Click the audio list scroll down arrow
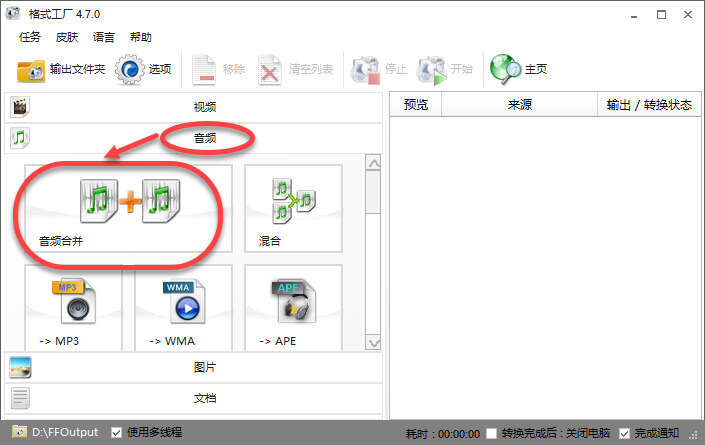The height and width of the screenshot is (445, 705). (373, 343)
